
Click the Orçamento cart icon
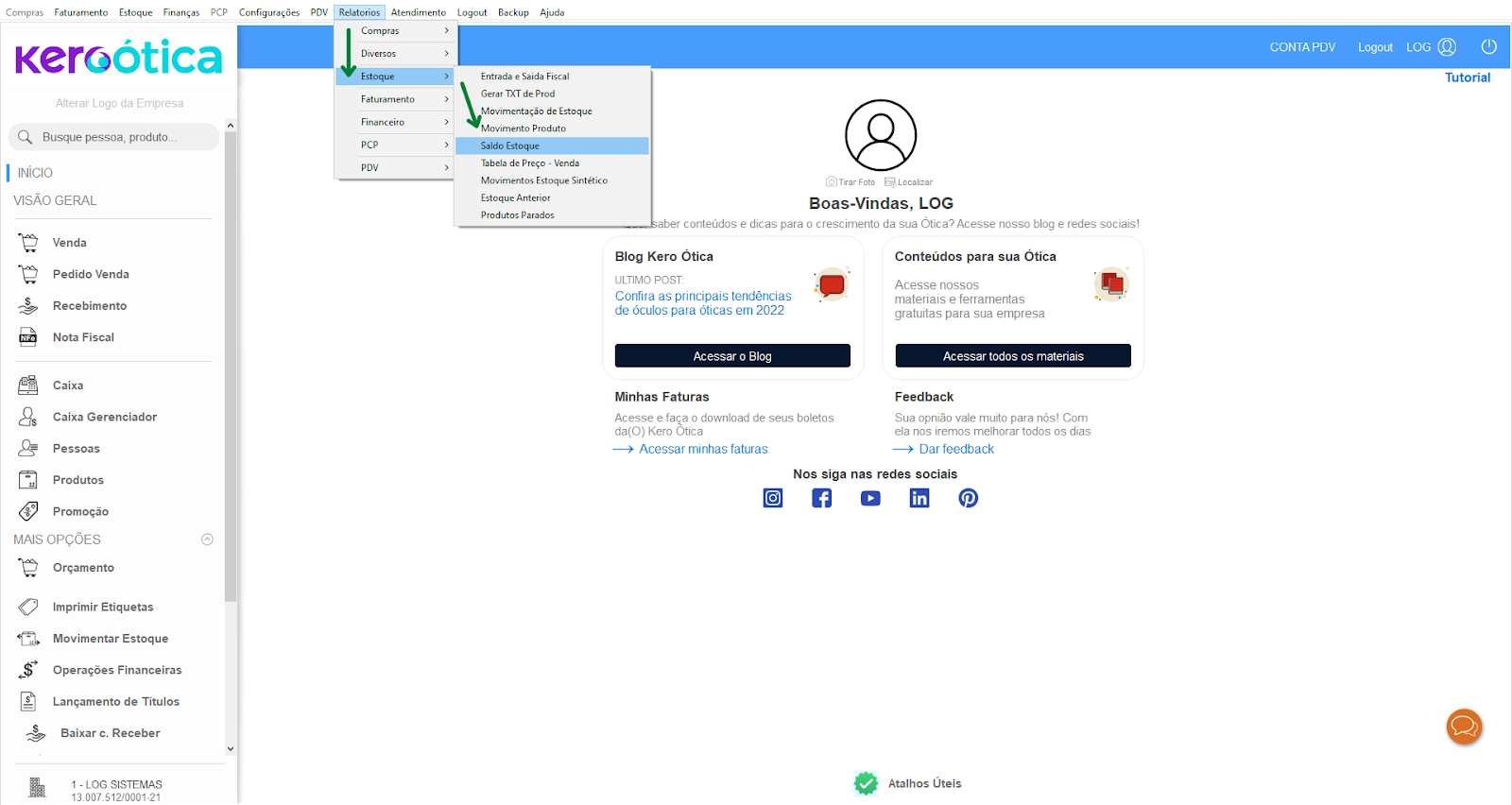pyautogui.click(x=28, y=568)
